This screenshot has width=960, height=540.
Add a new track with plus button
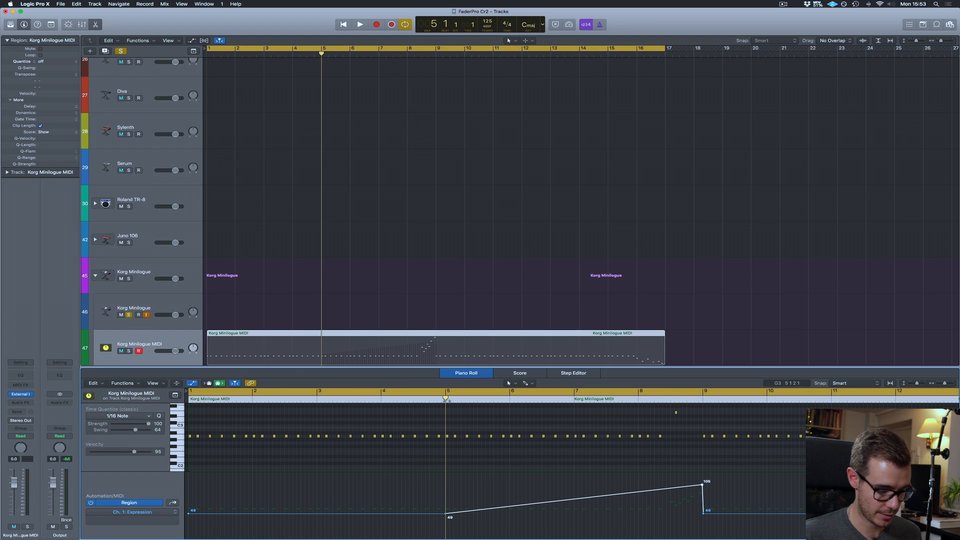click(90, 51)
